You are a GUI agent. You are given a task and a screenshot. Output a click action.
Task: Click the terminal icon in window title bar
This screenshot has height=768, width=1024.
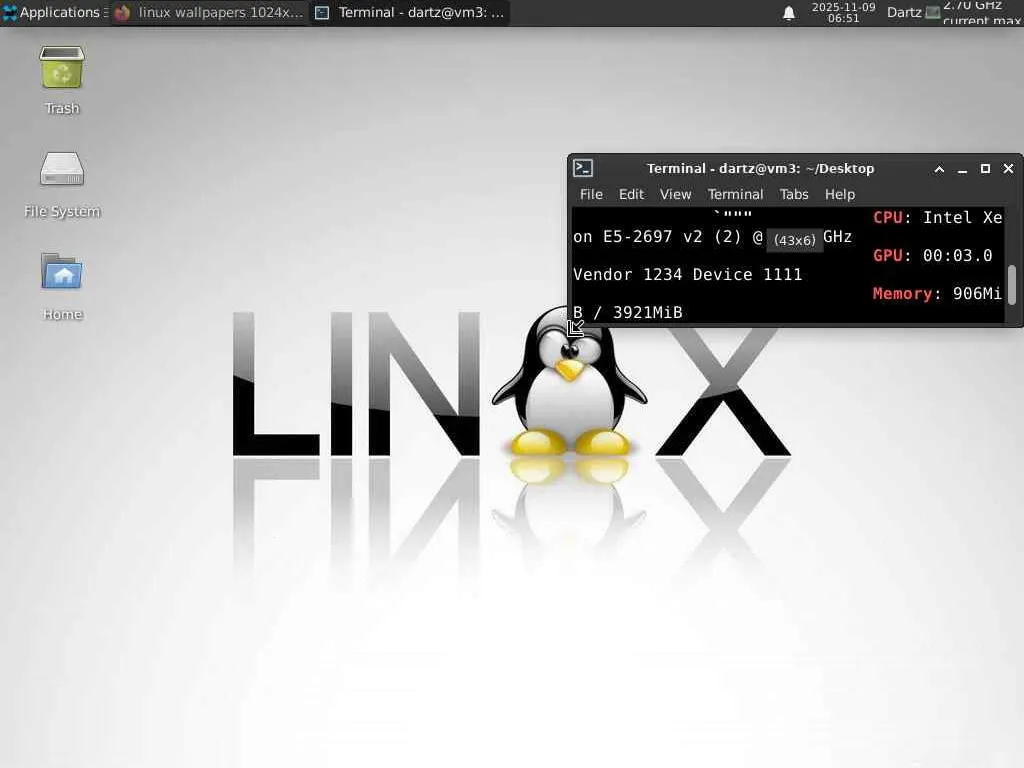(583, 168)
